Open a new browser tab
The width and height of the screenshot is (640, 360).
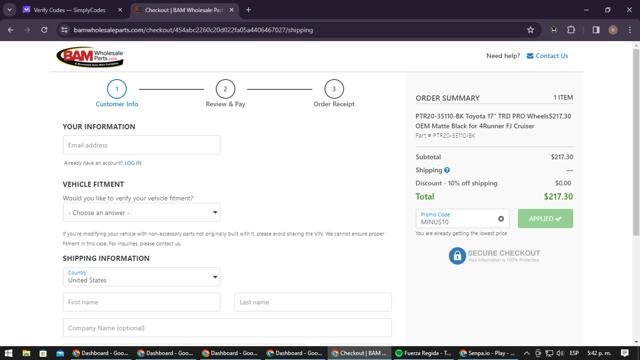(x=248, y=10)
